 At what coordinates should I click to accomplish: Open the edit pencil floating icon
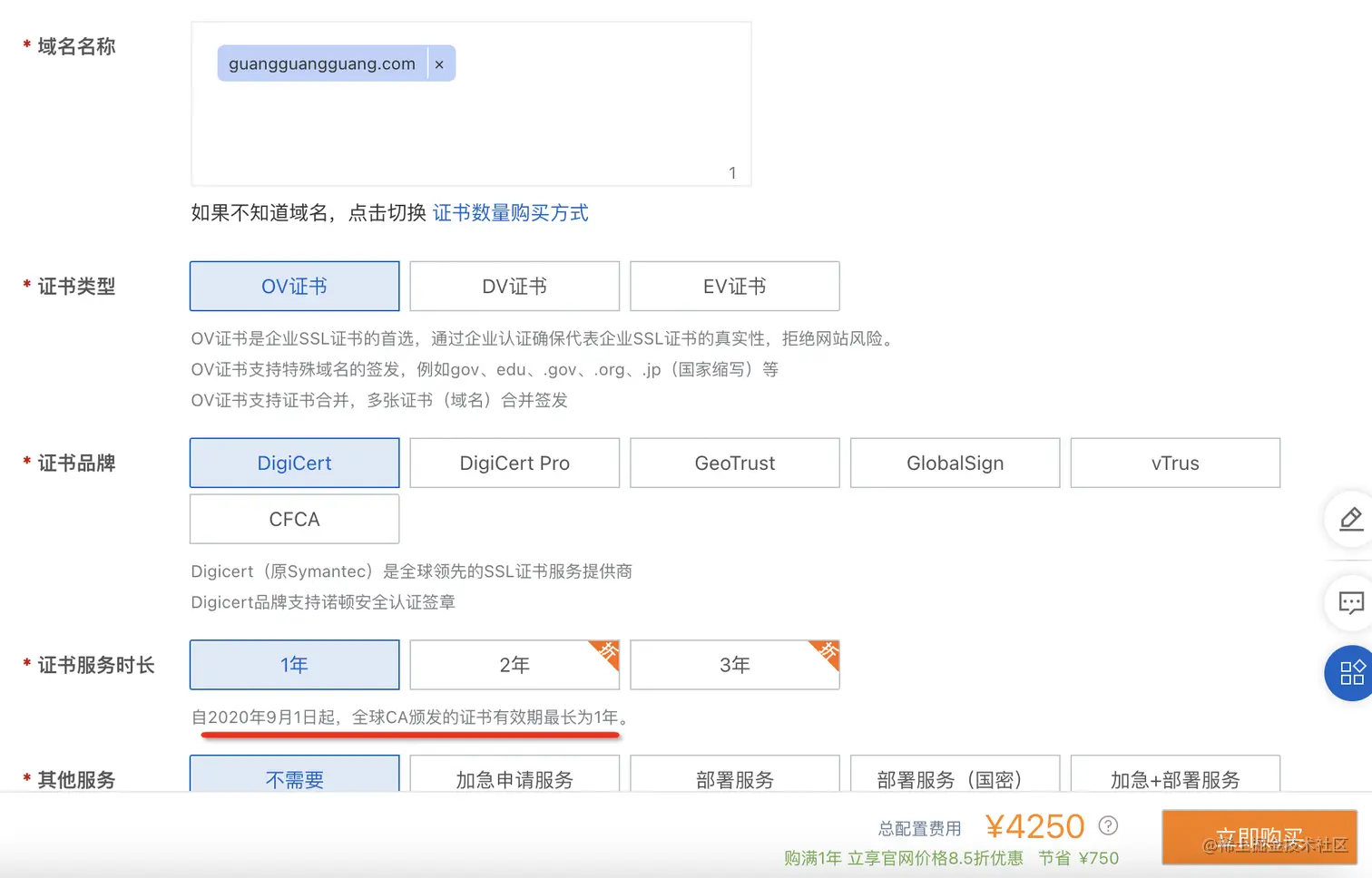coord(1350,520)
